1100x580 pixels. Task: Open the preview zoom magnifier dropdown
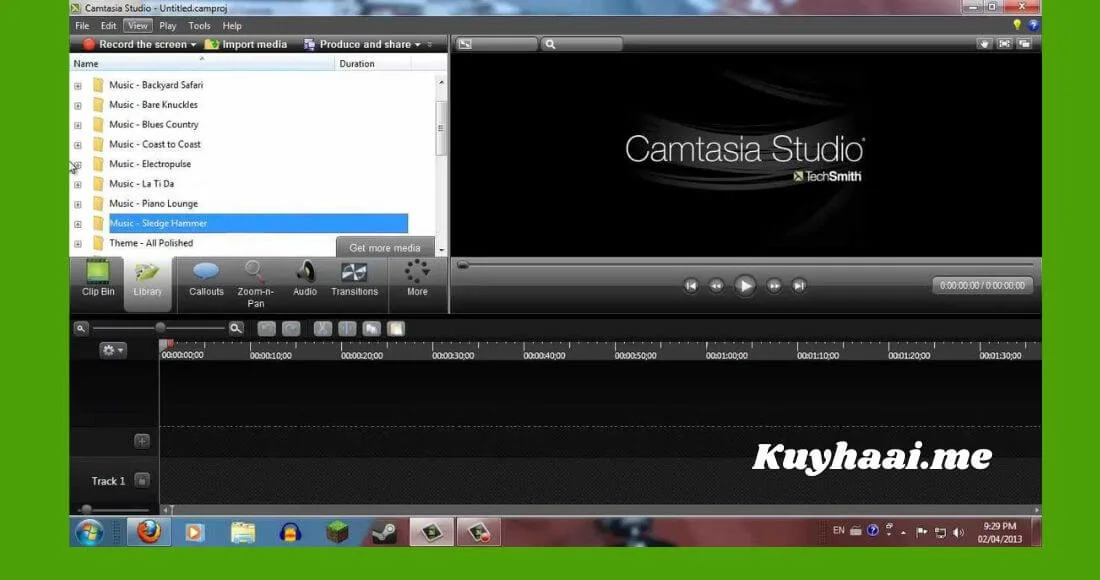click(582, 43)
